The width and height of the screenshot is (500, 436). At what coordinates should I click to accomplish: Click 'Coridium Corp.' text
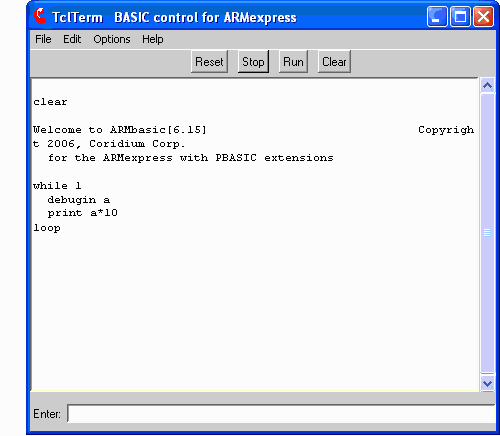(137, 144)
